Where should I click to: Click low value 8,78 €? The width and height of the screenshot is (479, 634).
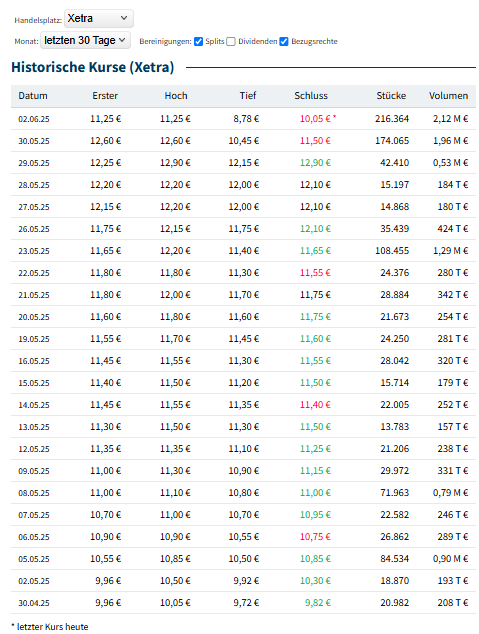point(246,119)
